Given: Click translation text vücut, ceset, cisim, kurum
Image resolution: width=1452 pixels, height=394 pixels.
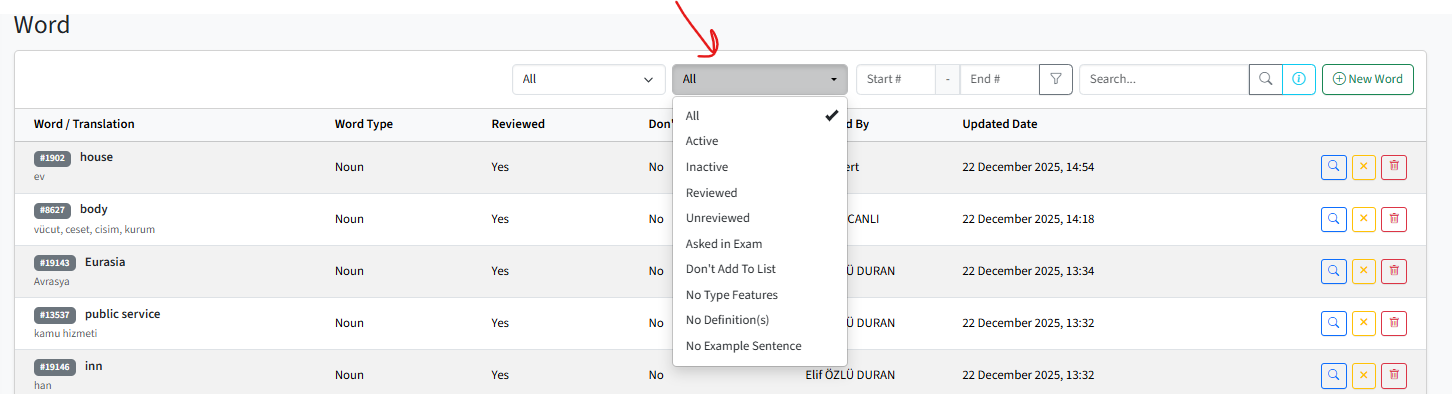Looking at the screenshot, I should point(94,230).
